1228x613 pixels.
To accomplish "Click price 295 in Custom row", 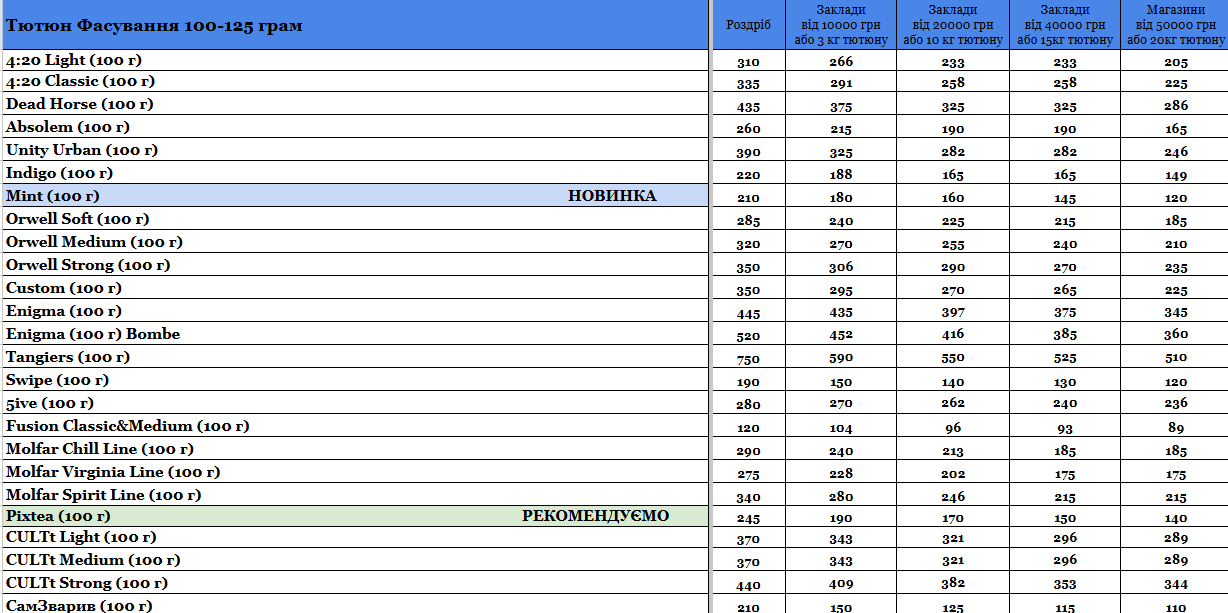I will (x=841, y=291).
